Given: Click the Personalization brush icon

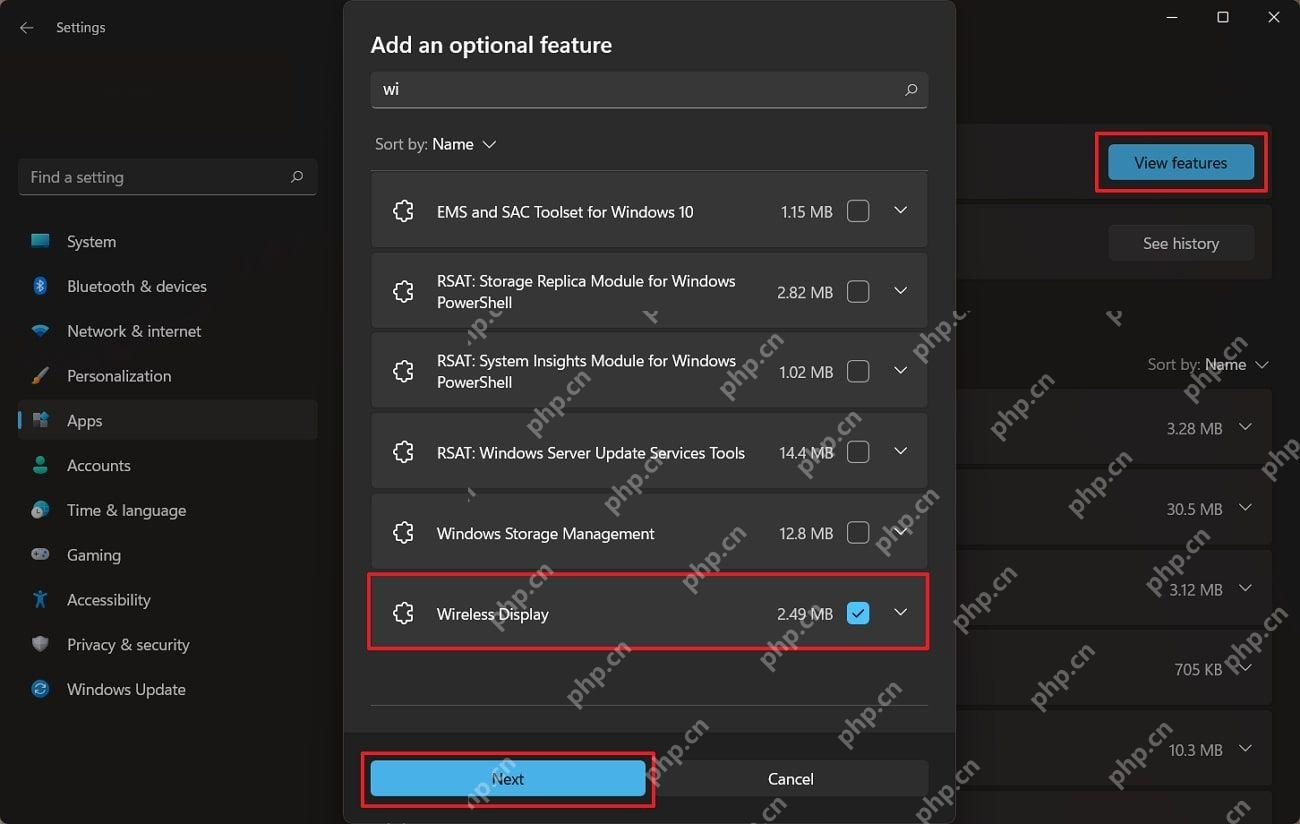Looking at the screenshot, I should (40, 376).
